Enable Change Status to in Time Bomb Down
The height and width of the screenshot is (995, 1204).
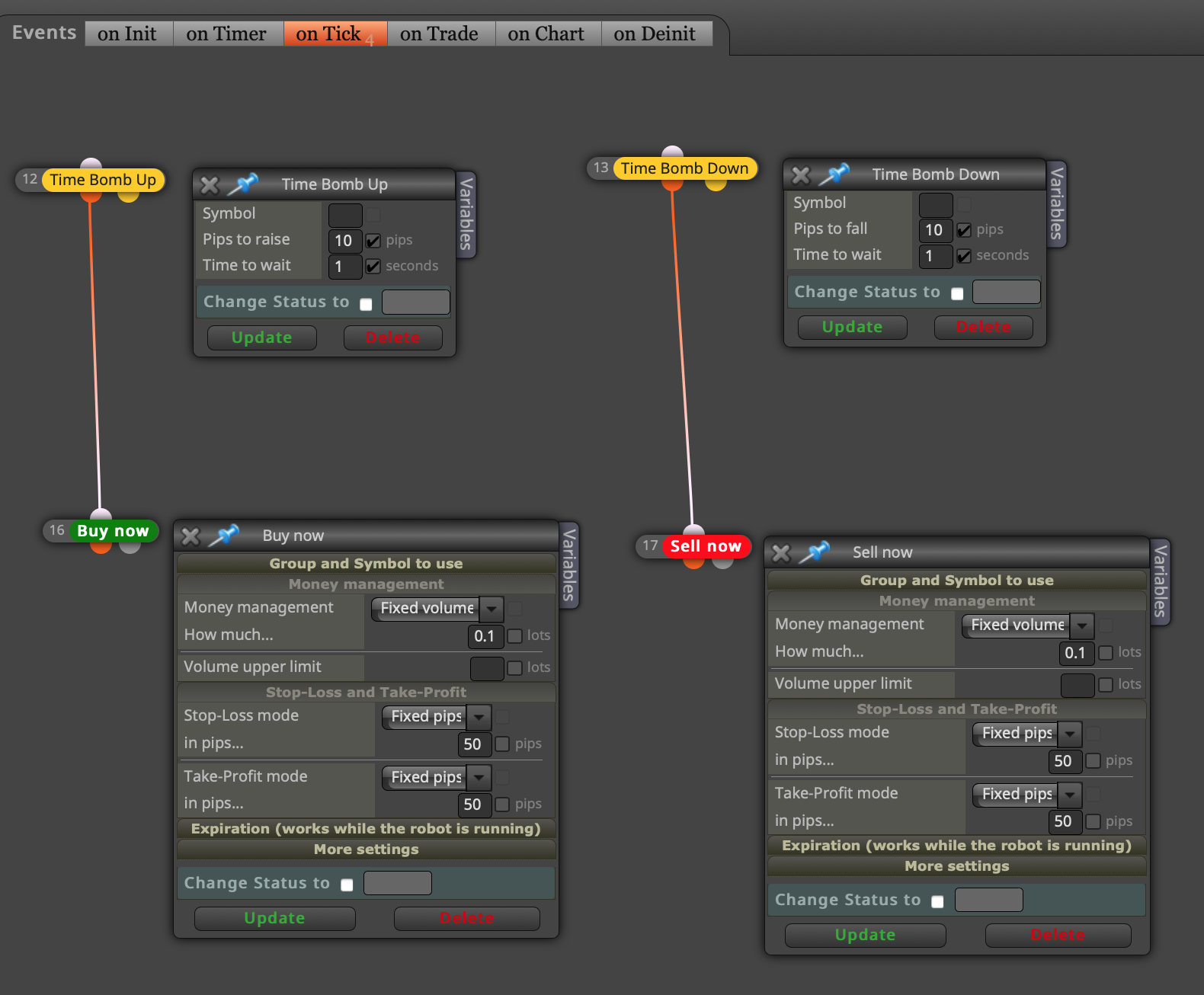[957, 293]
